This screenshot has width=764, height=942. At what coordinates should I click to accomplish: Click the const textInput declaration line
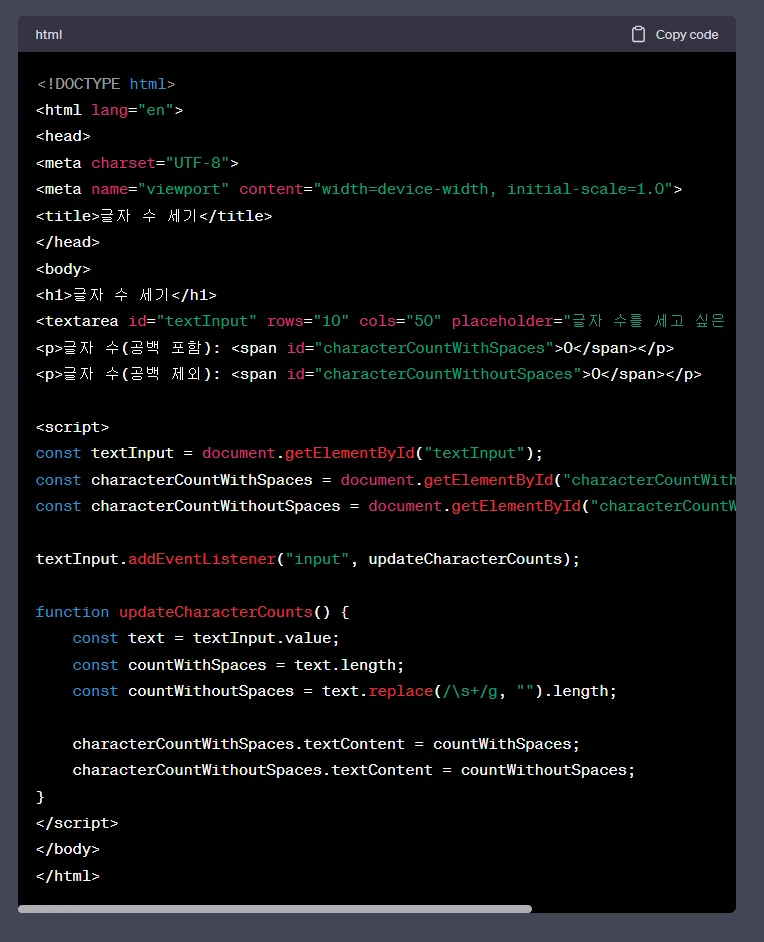point(289,454)
